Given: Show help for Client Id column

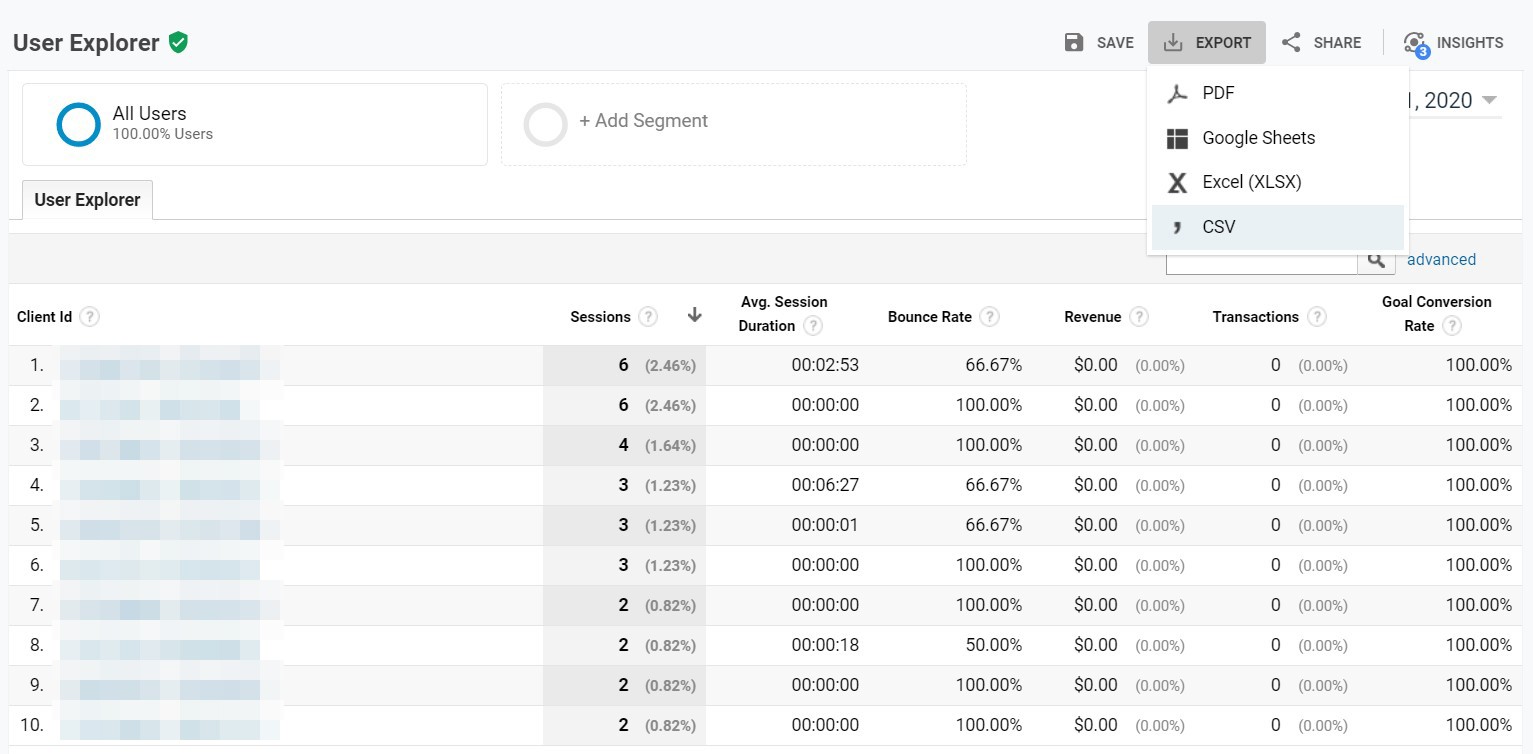Looking at the screenshot, I should 90,317.
